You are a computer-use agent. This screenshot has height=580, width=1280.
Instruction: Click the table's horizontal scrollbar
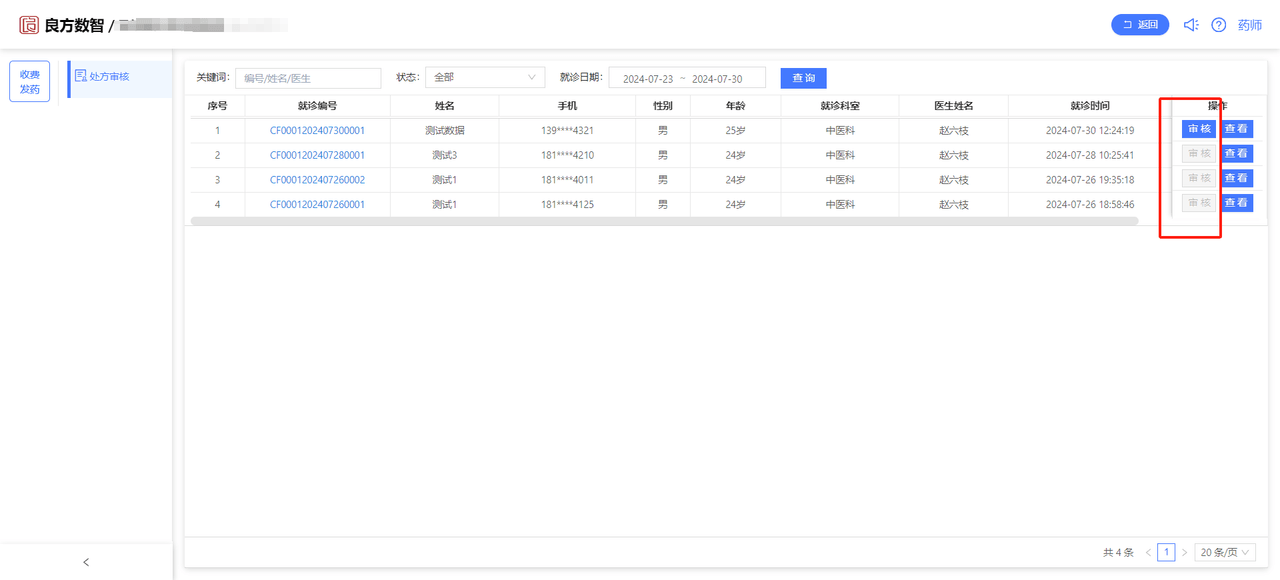point(664,221)
